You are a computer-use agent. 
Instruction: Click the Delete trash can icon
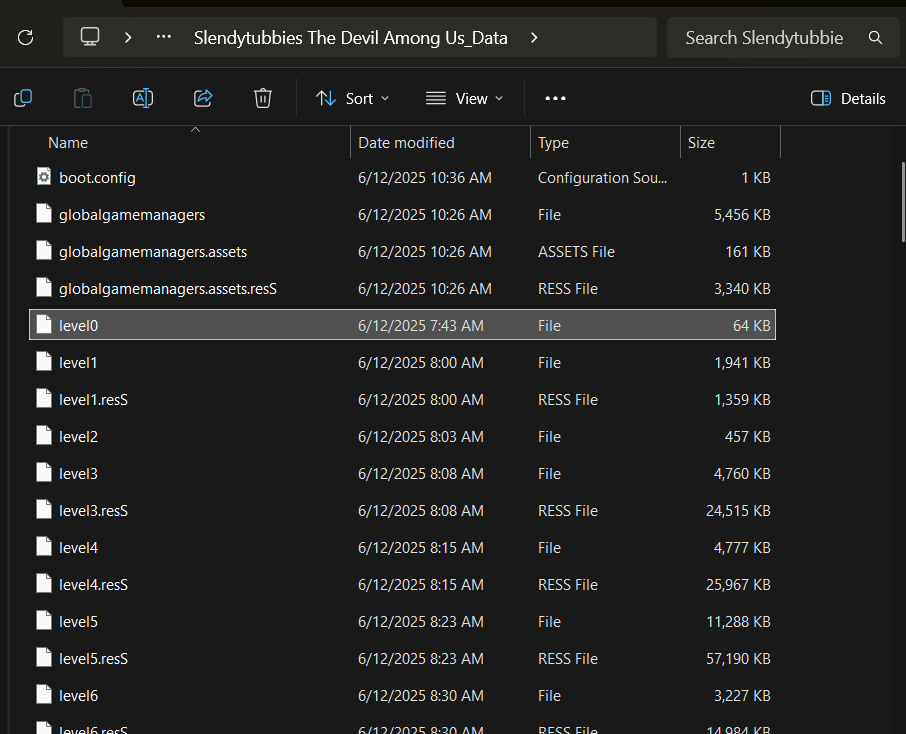coord(263,98)
